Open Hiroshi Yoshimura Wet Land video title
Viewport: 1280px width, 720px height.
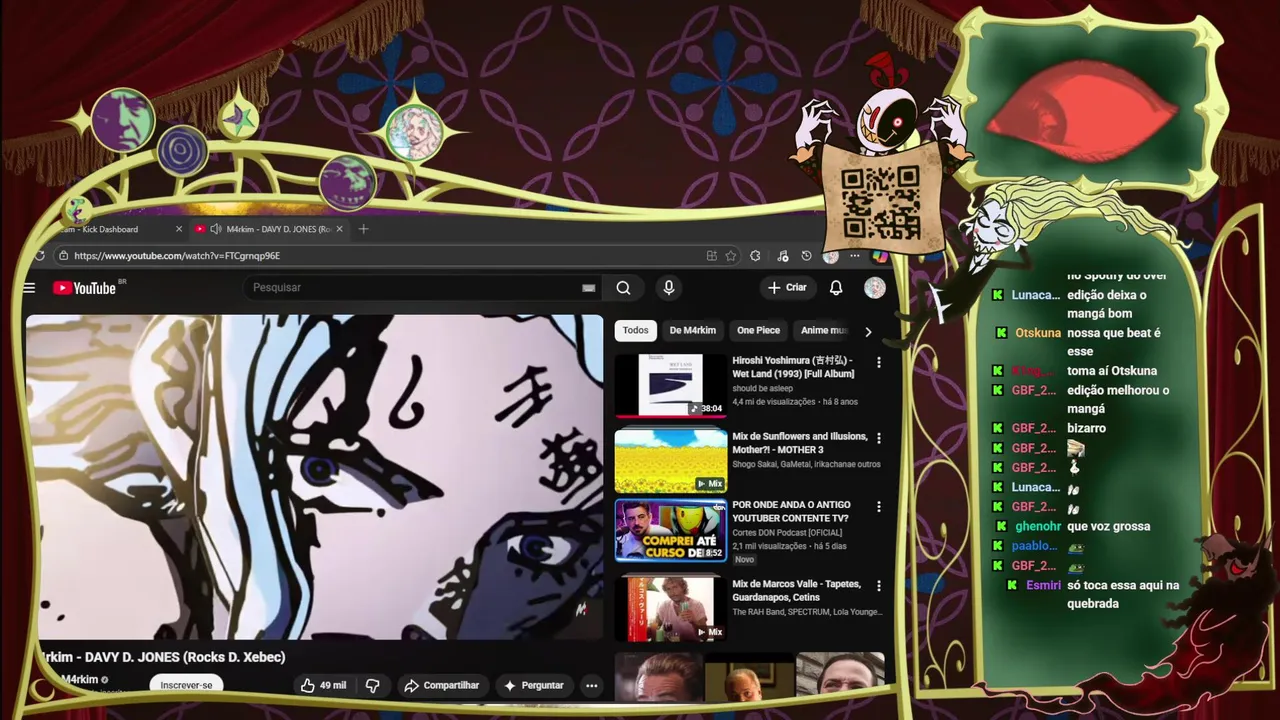793,367
